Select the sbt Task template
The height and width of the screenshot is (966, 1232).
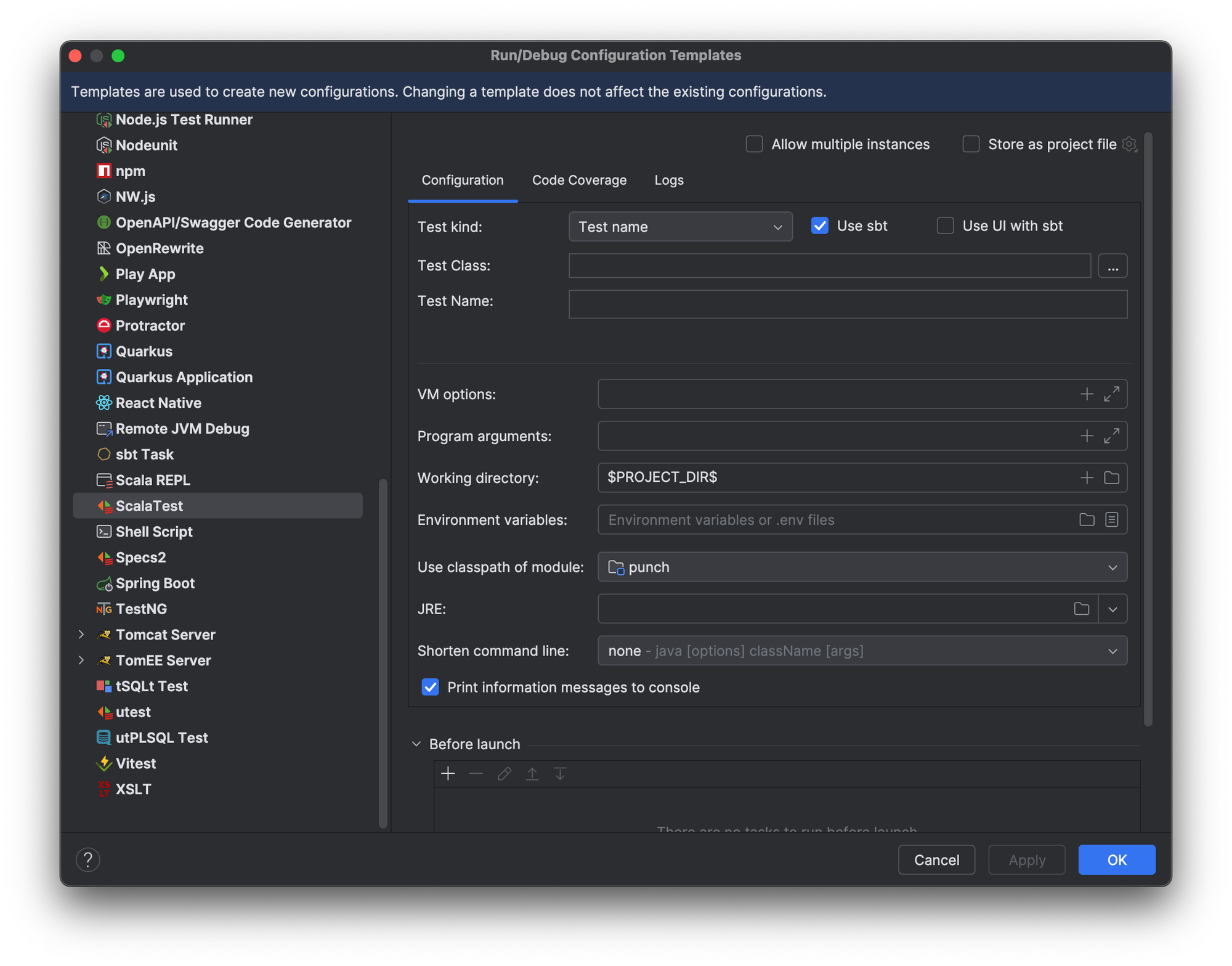pos(145,455)
